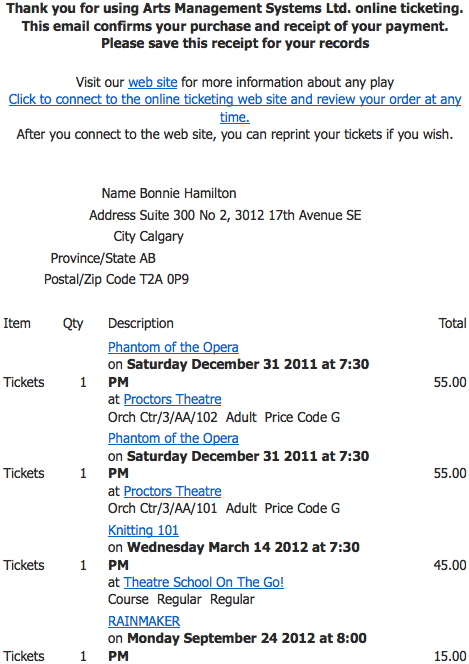
Task: Click the Qty column header
Action: click(x=73, y=324)
